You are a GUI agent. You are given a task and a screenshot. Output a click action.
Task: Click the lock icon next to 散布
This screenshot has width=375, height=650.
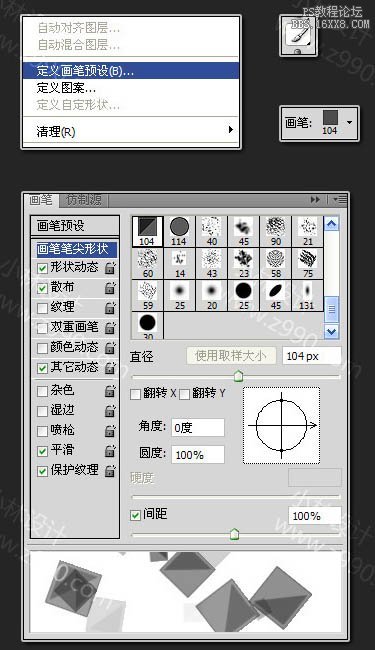click(110, 288)
